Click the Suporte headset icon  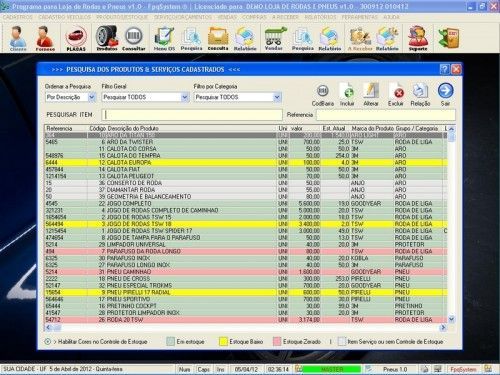pos(418,38)
